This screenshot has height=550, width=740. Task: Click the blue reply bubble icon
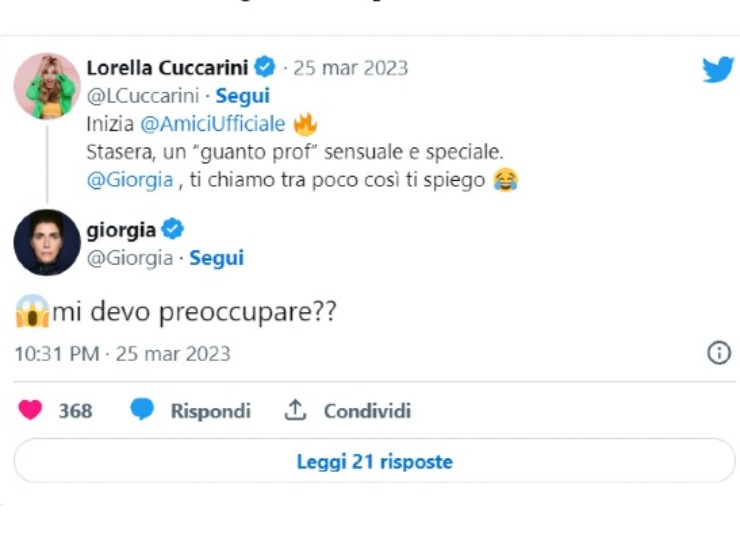pyautogui.click(x=142, y=410)
